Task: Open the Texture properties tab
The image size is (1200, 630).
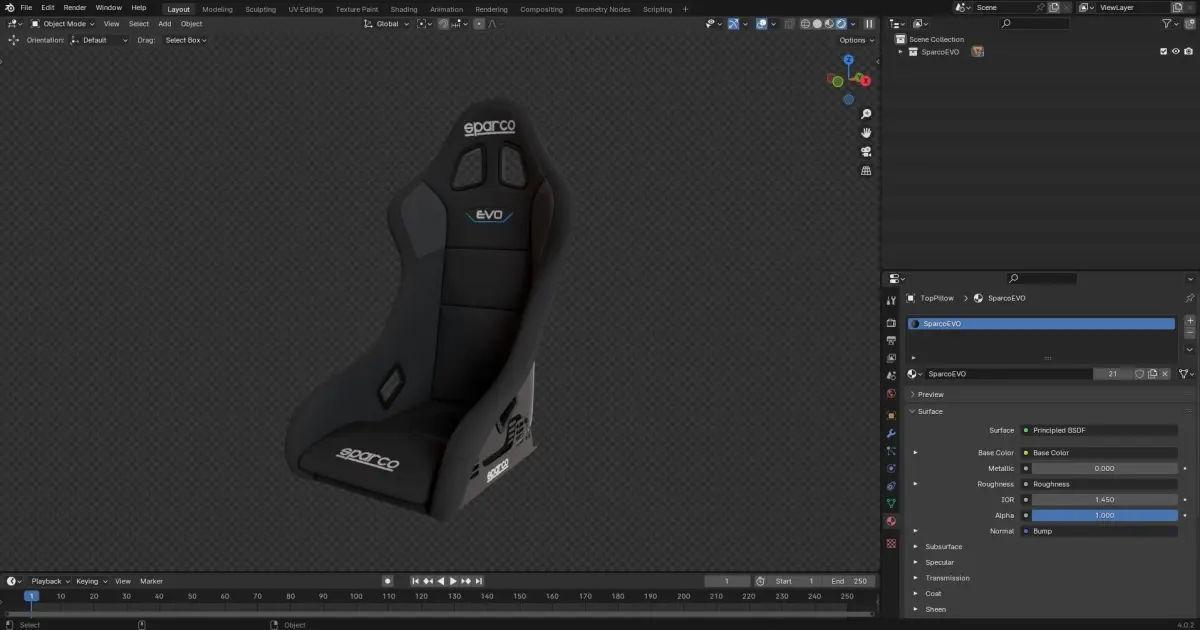Action: coord(891,543)
